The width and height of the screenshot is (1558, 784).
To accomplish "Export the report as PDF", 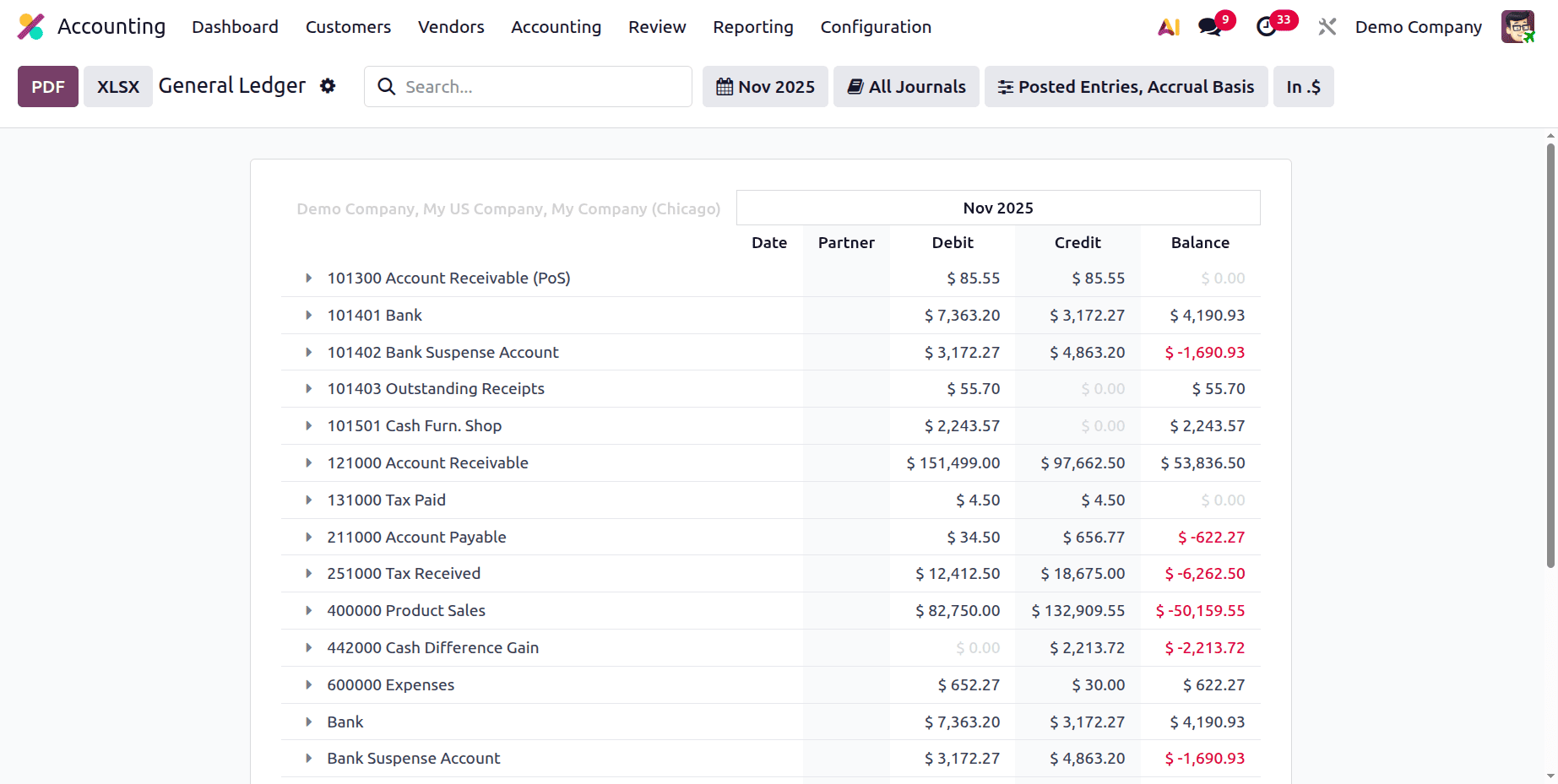I will point(48,87).
